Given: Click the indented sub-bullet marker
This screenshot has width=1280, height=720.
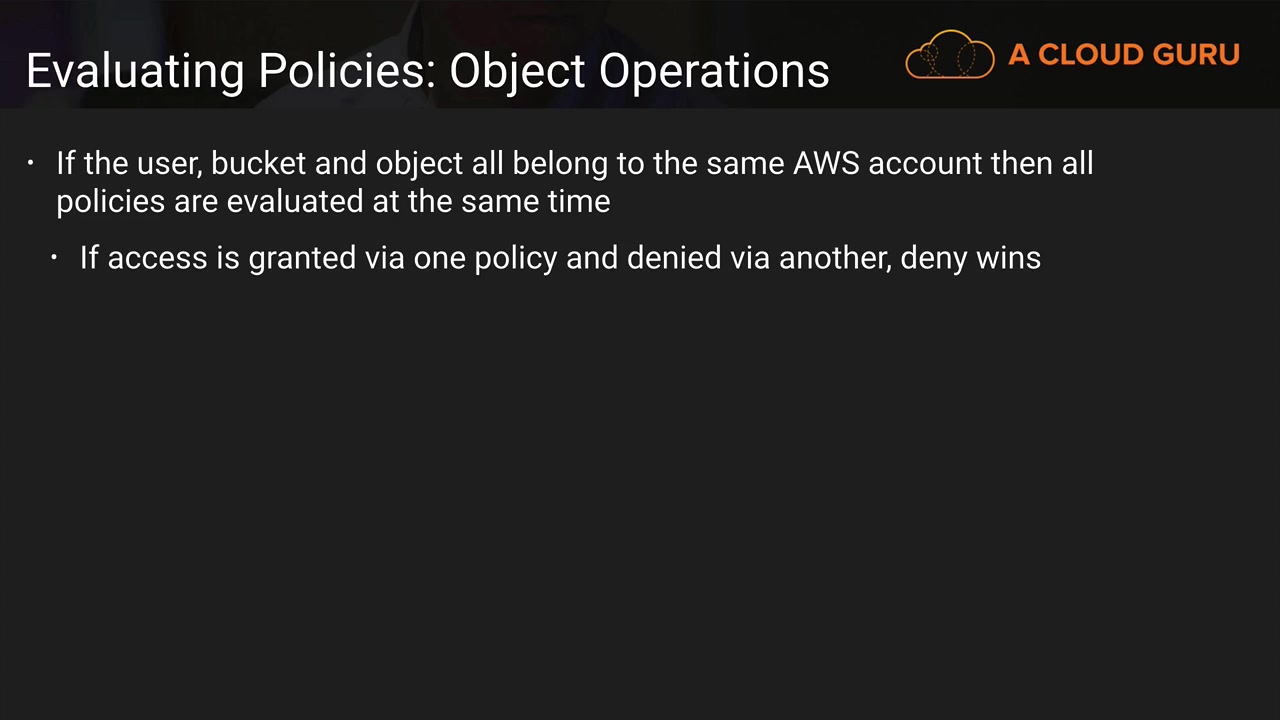Looking at the screenshot, I should pos(54,258).
